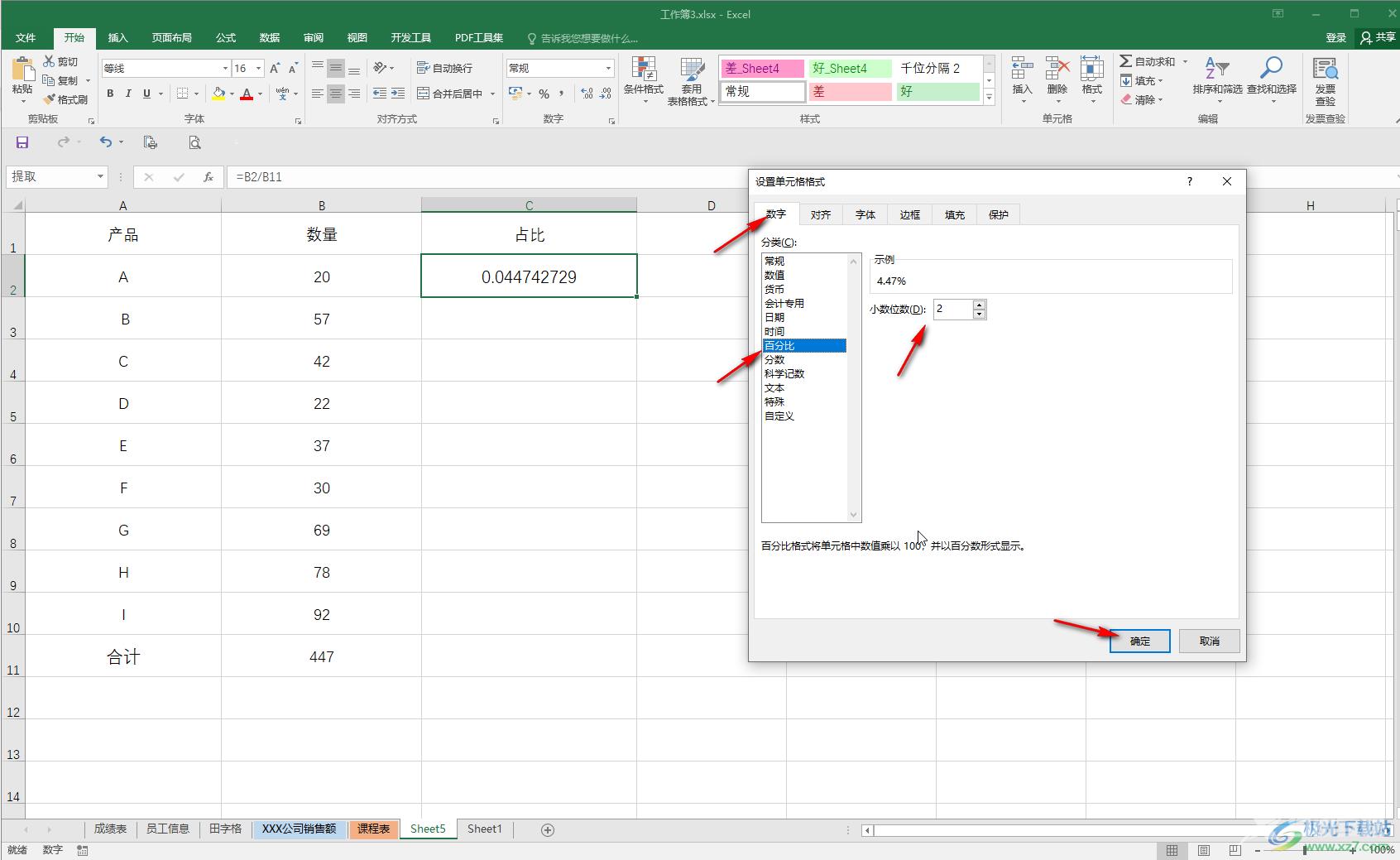
Task: Click Cancel (取消) button in dialog
Action: point(1210,641)
